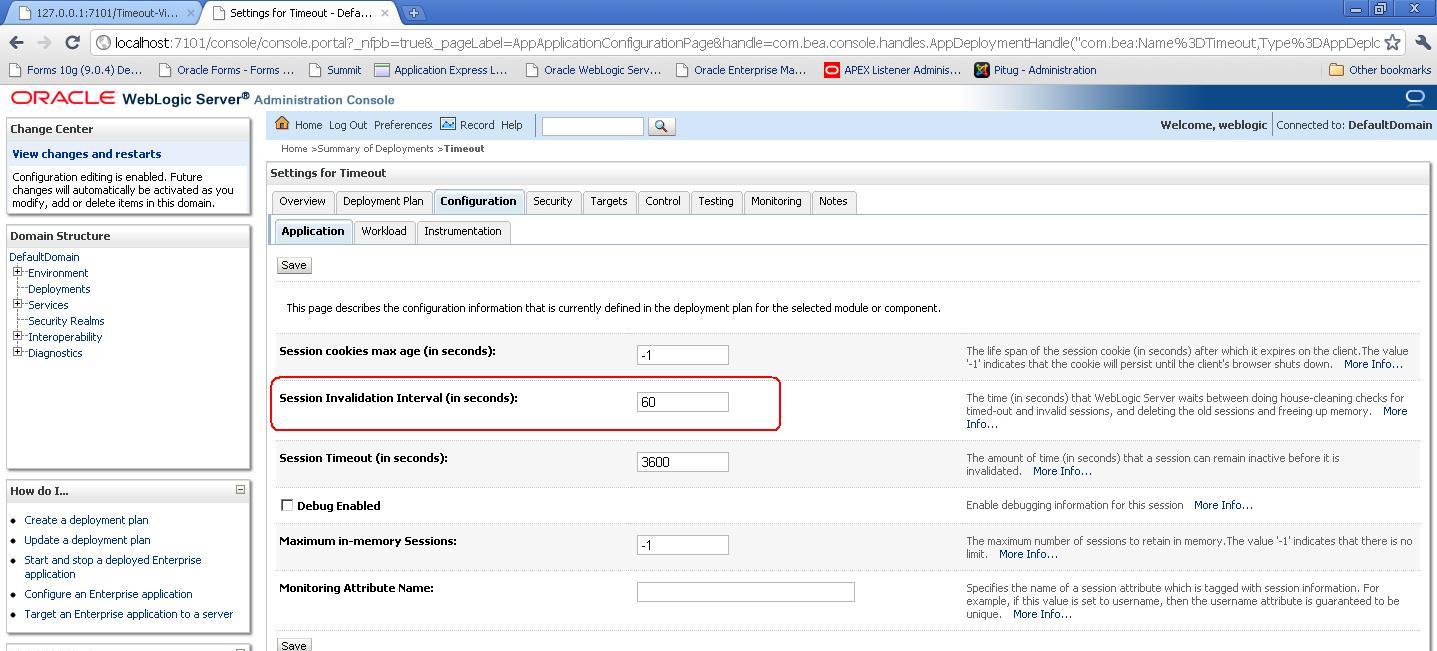1437x651 pixels.
Task: Open the Create a deployment plan link
Action: (86, 520)
